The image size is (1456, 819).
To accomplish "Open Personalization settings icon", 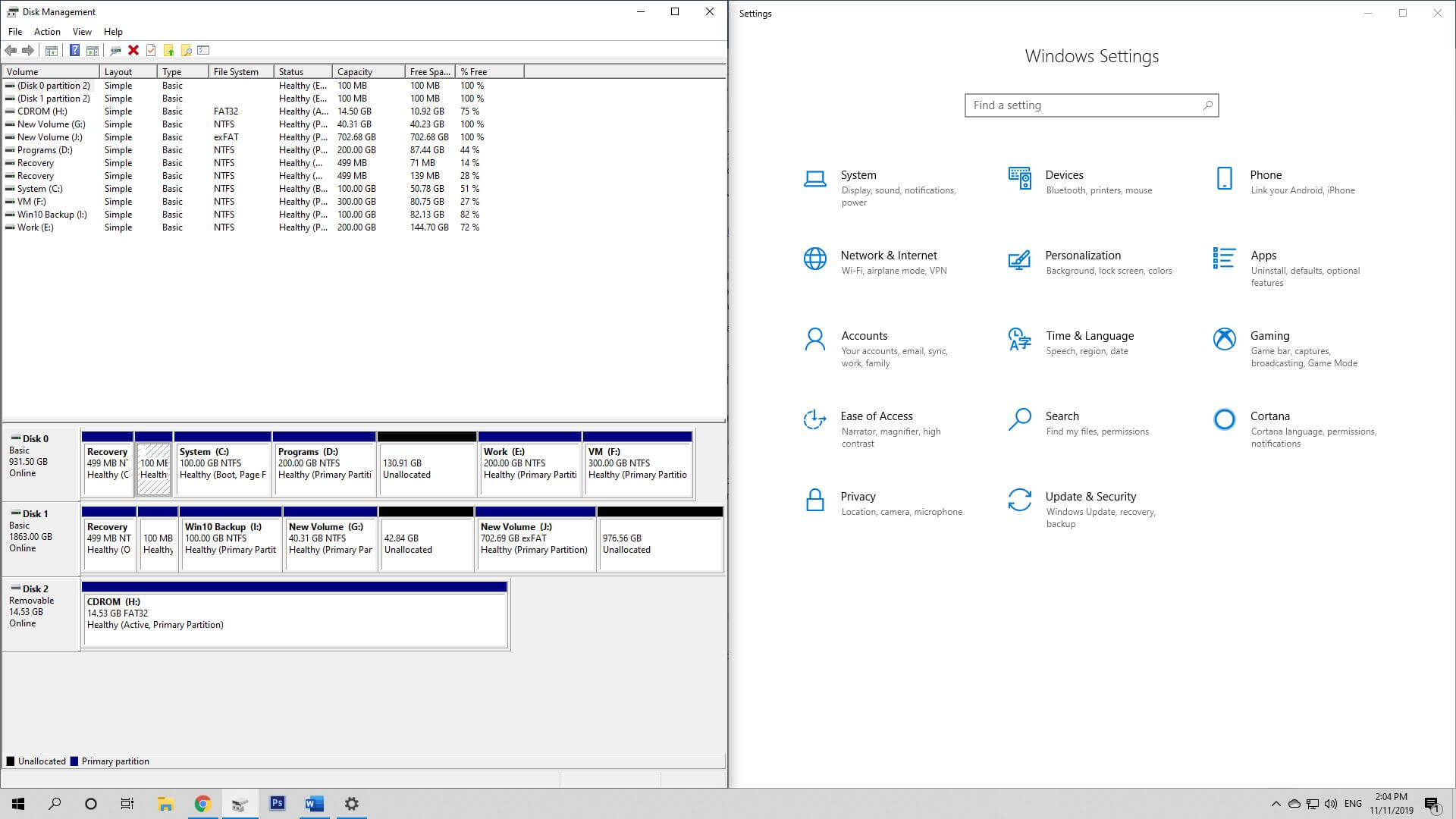I will tap(1019, 259).
